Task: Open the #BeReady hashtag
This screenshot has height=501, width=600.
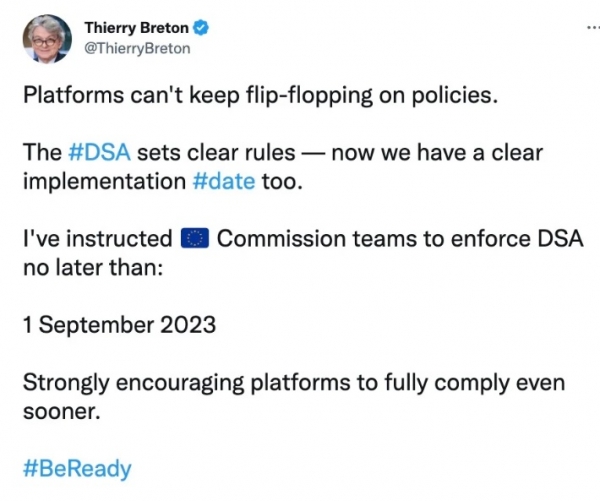Action: [x=77, y=469]
